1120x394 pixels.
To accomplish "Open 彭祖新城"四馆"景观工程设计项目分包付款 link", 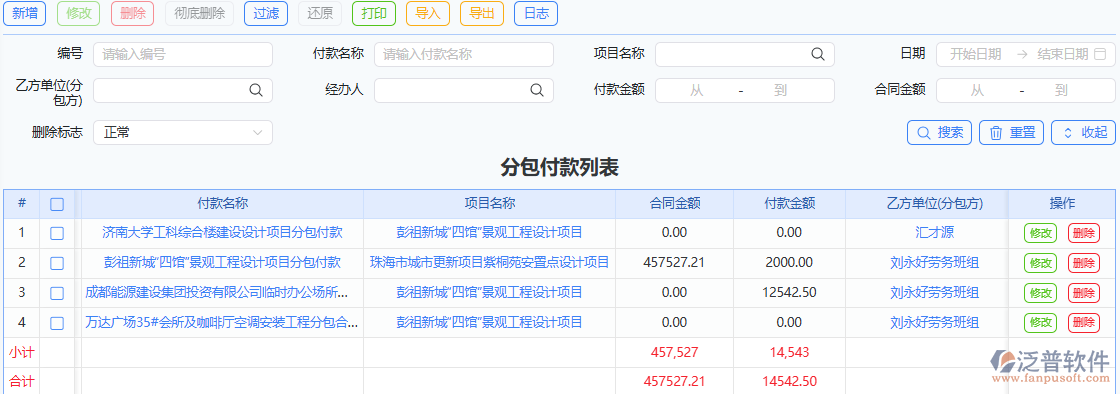I will [x=222, y=263].
